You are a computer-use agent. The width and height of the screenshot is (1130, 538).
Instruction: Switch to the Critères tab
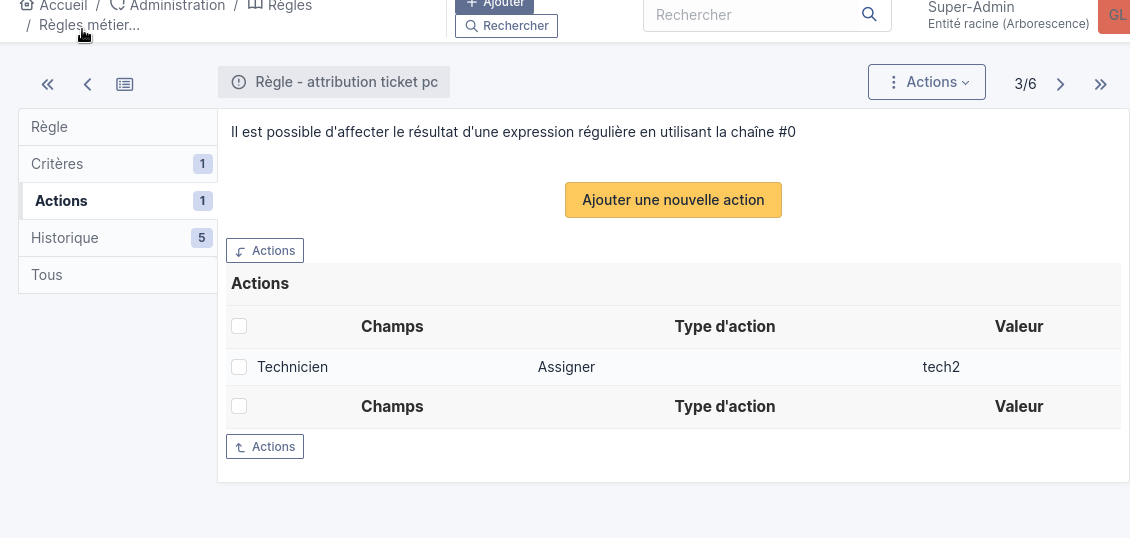[x=57, y=164]
